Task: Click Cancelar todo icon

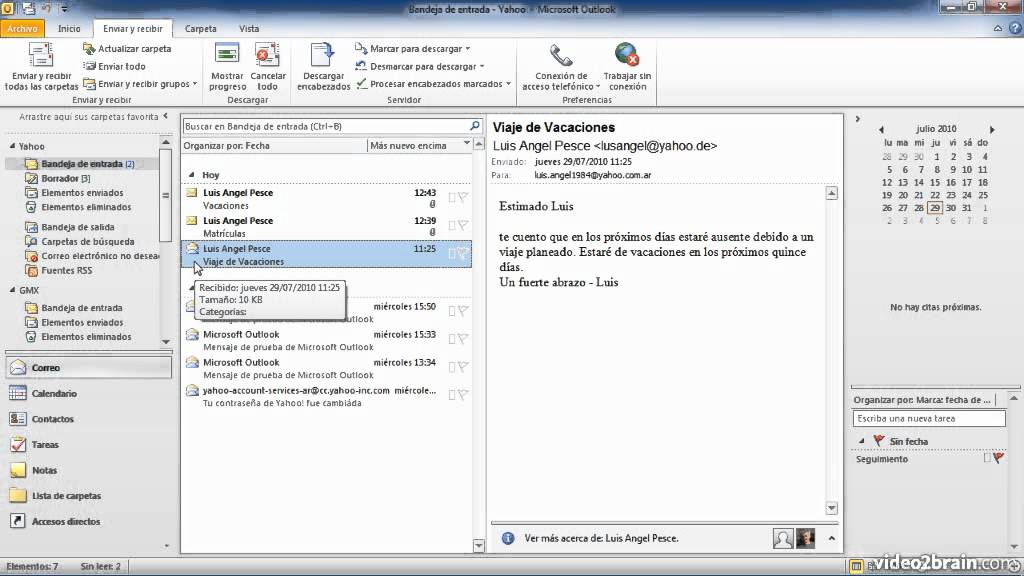Action: tap(268, 67)
